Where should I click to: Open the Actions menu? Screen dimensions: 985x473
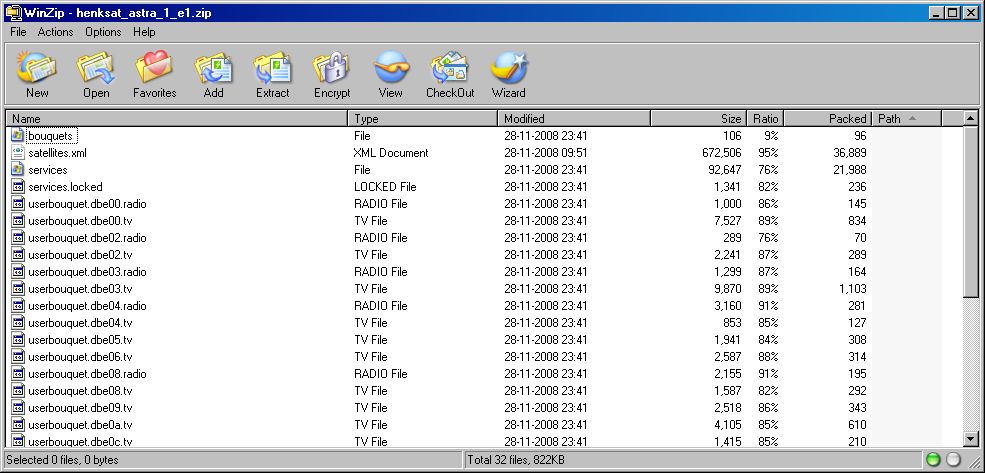point(55,32)
